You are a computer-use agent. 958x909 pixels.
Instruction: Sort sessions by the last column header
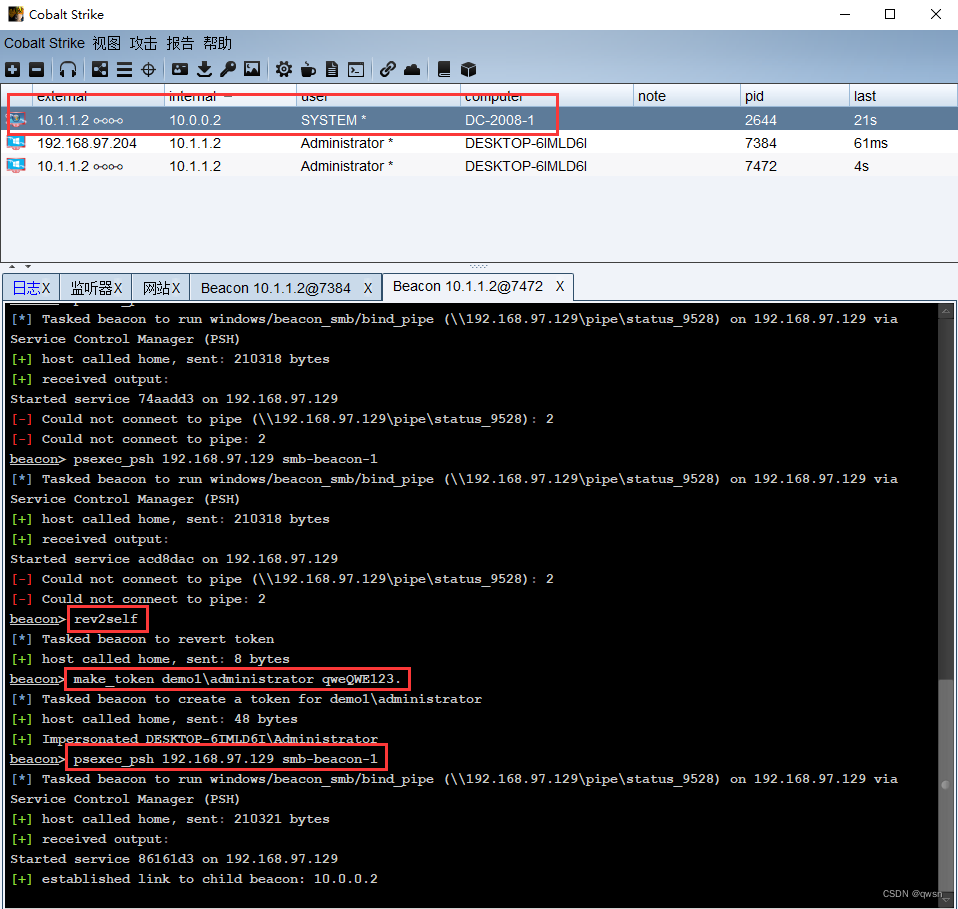pyautogui.click(x=903, y=96)
